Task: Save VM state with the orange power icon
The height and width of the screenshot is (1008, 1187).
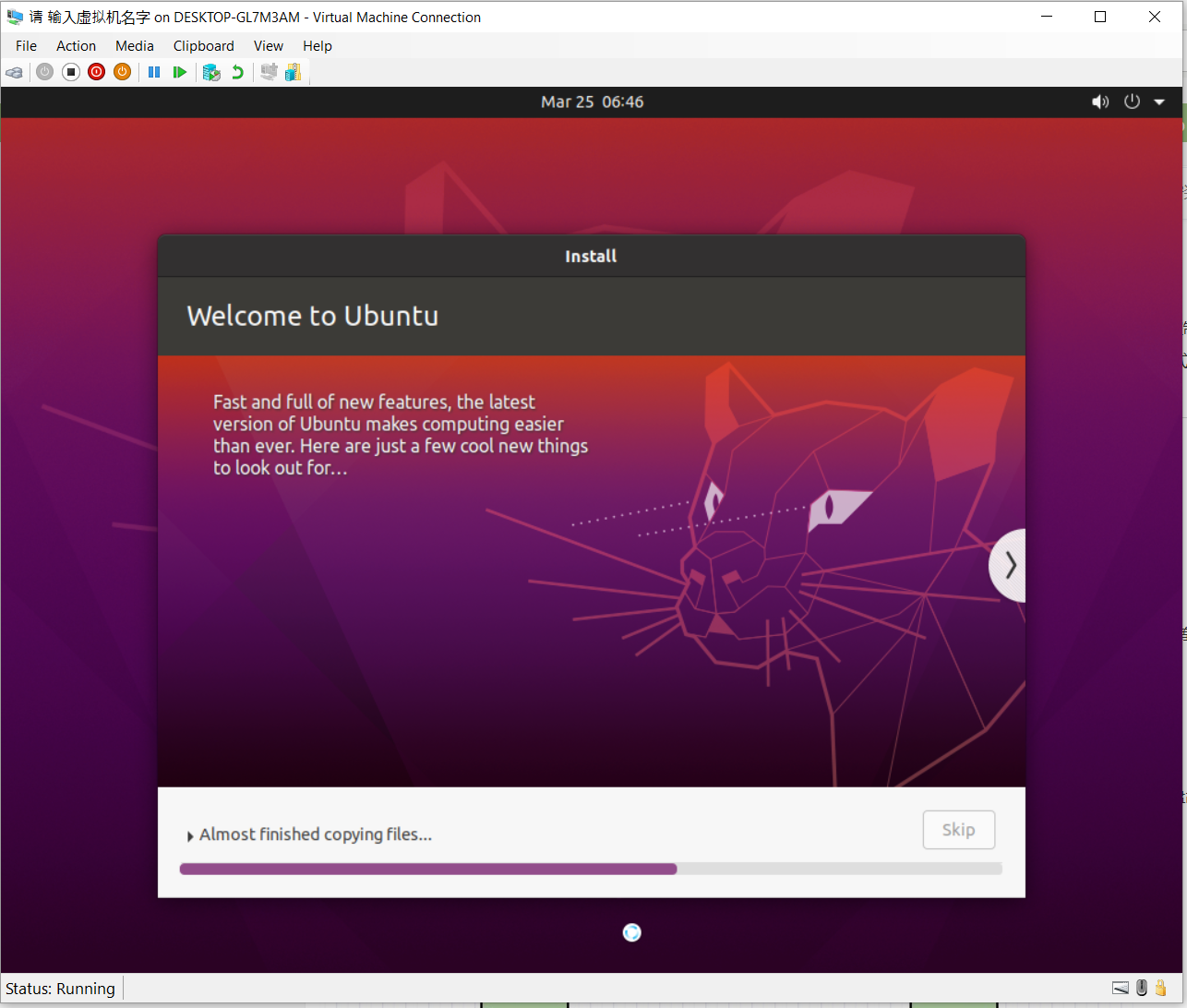Action: (x=123, y=72)
